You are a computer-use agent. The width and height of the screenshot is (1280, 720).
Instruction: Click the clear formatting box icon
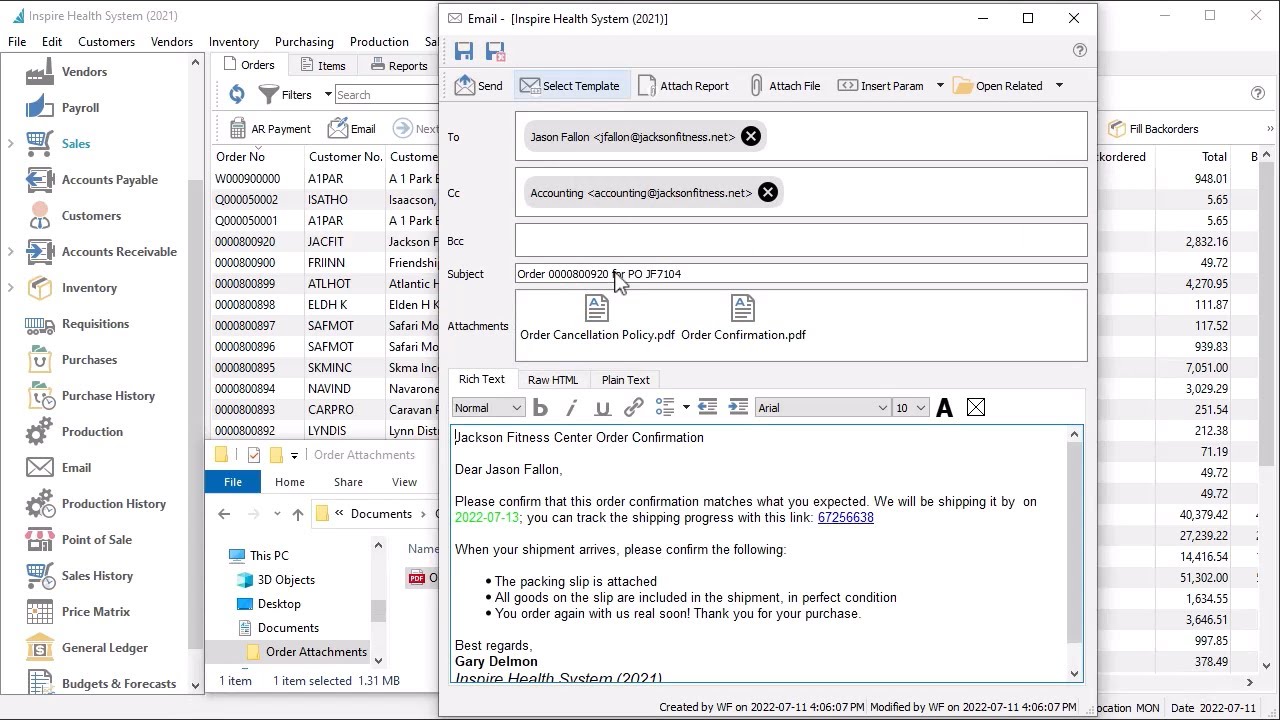976,408
